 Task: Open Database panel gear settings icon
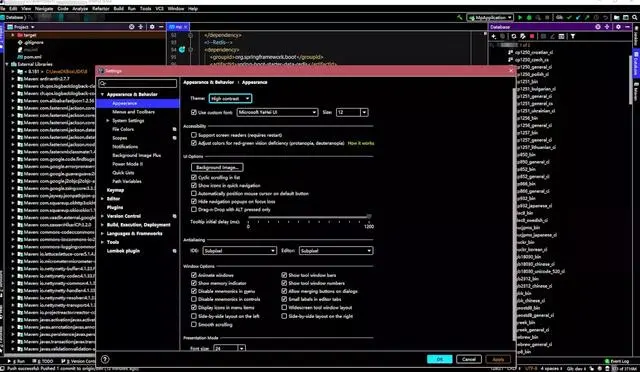click(618, 27)
